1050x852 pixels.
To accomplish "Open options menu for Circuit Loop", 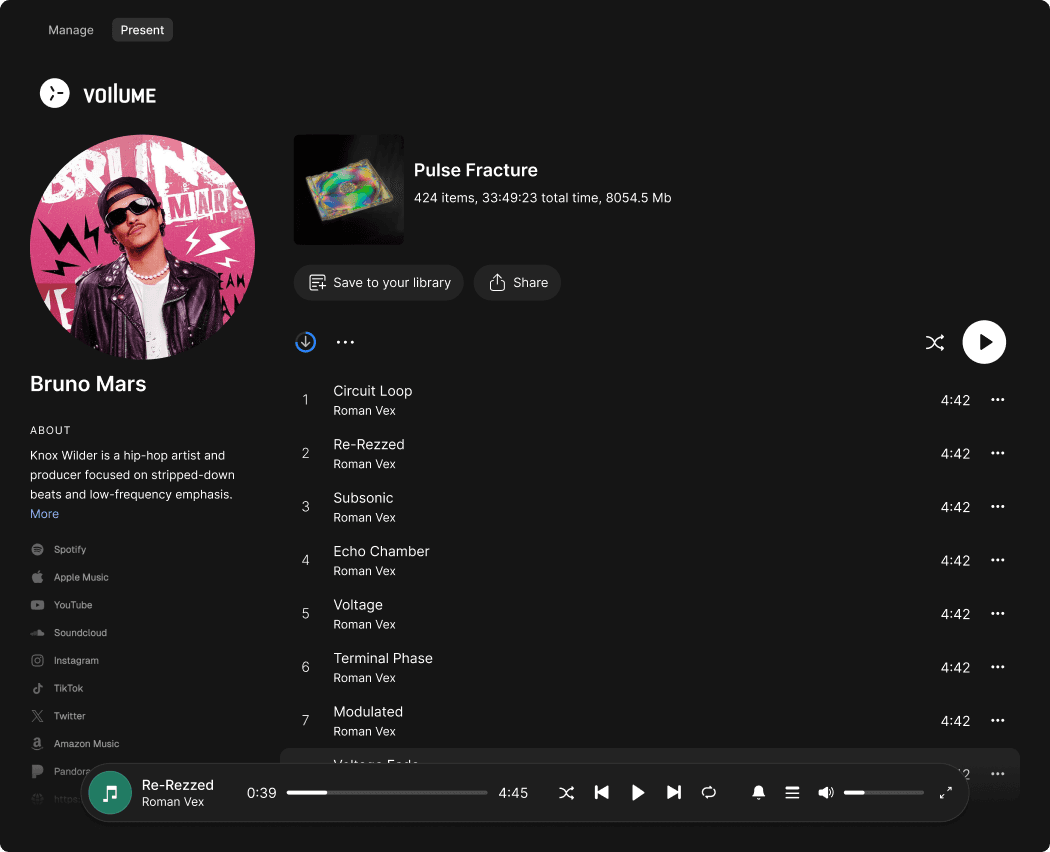I will tap(997, 400).
